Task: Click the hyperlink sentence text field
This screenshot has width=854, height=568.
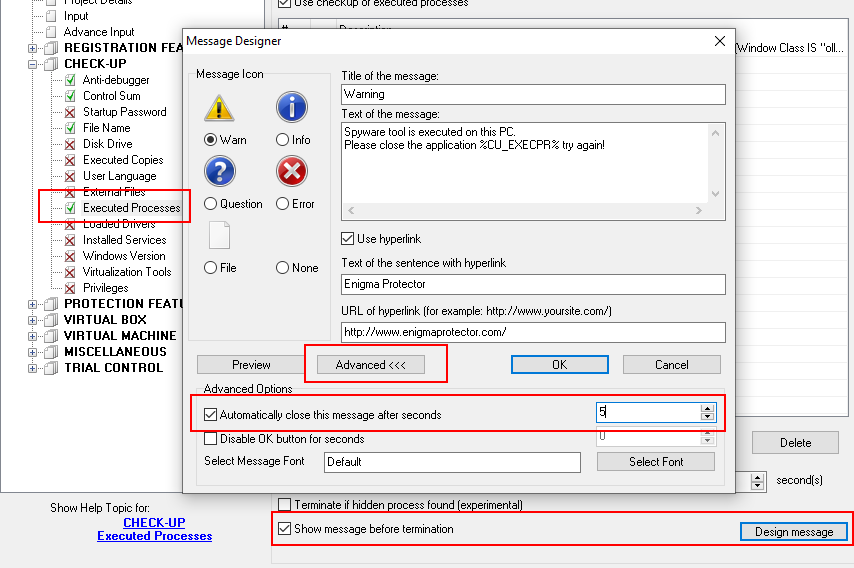Action: click(x=533, y=284)
